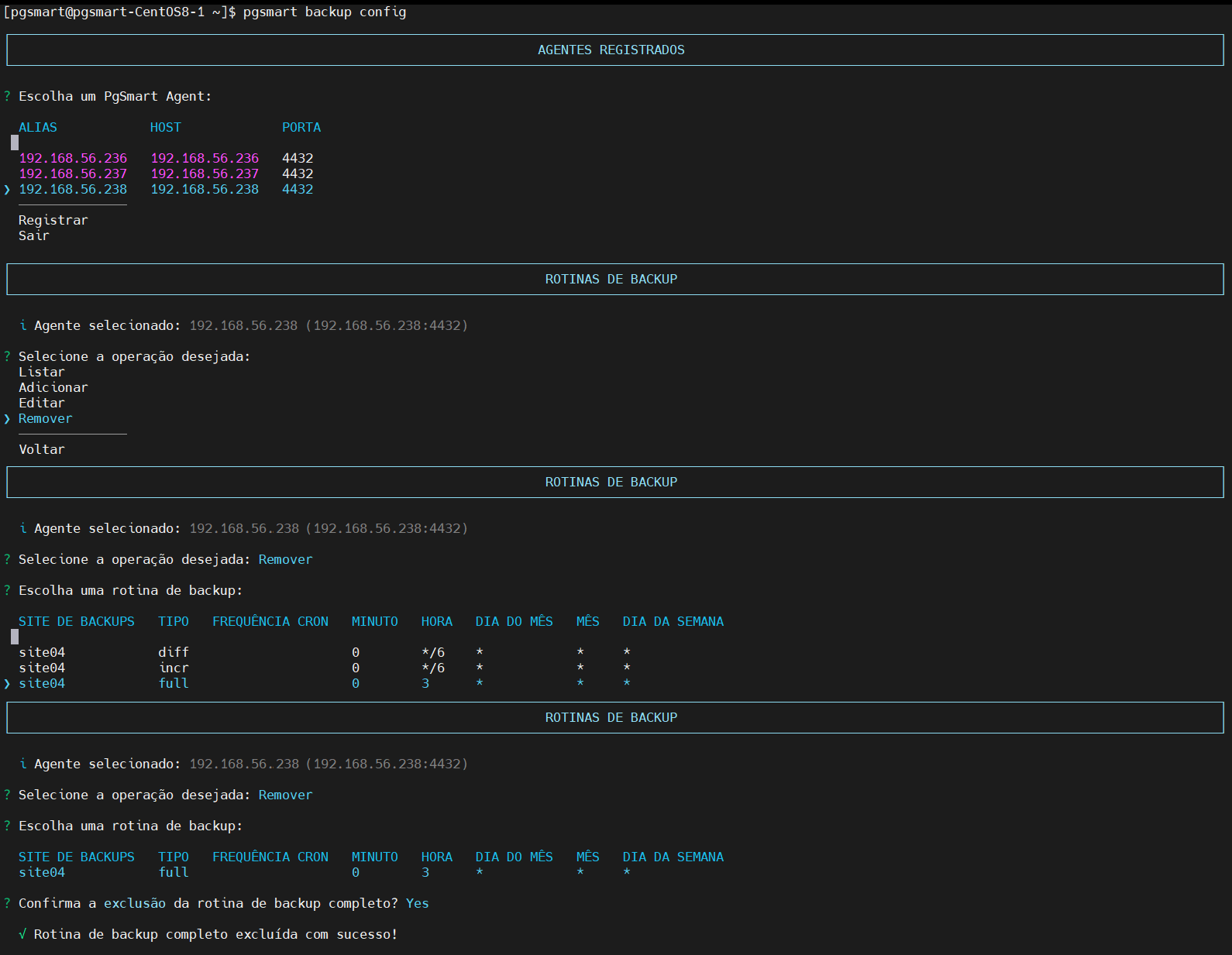Screen dimensions: 1232x955
Task: Pick the highlighted Remover operation
Action: click(46, 418)
